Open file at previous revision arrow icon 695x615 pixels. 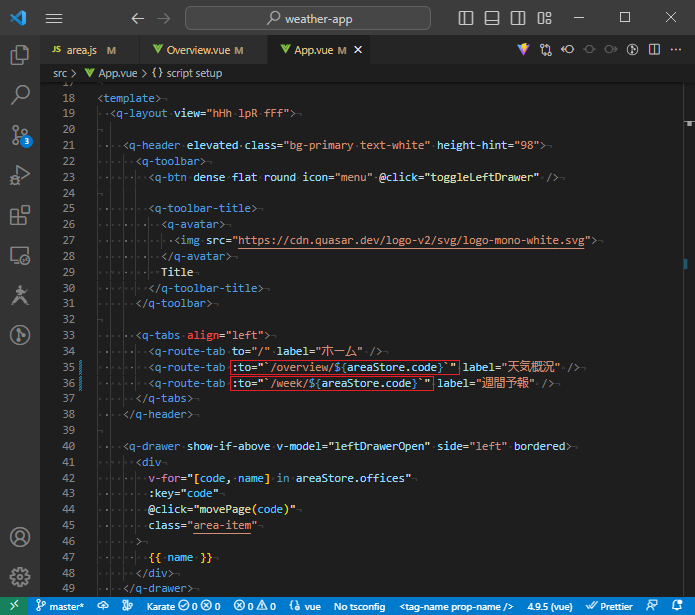coord(567,50)
